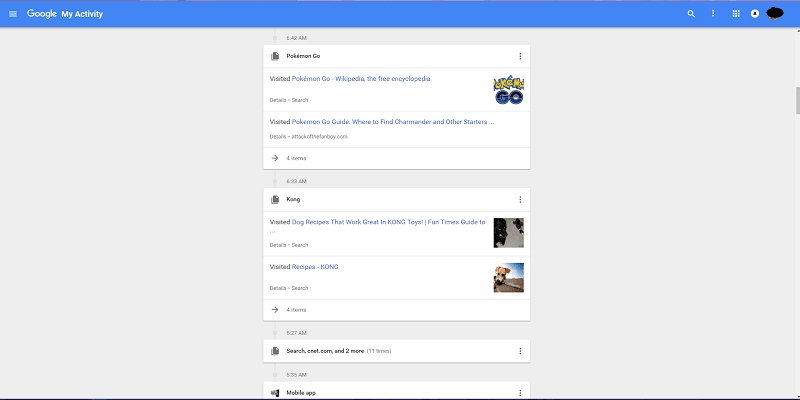Viewport: 800px width, 400px height.
Task: Open options menu for Pokémon Go card
Action: click(520, 56)
